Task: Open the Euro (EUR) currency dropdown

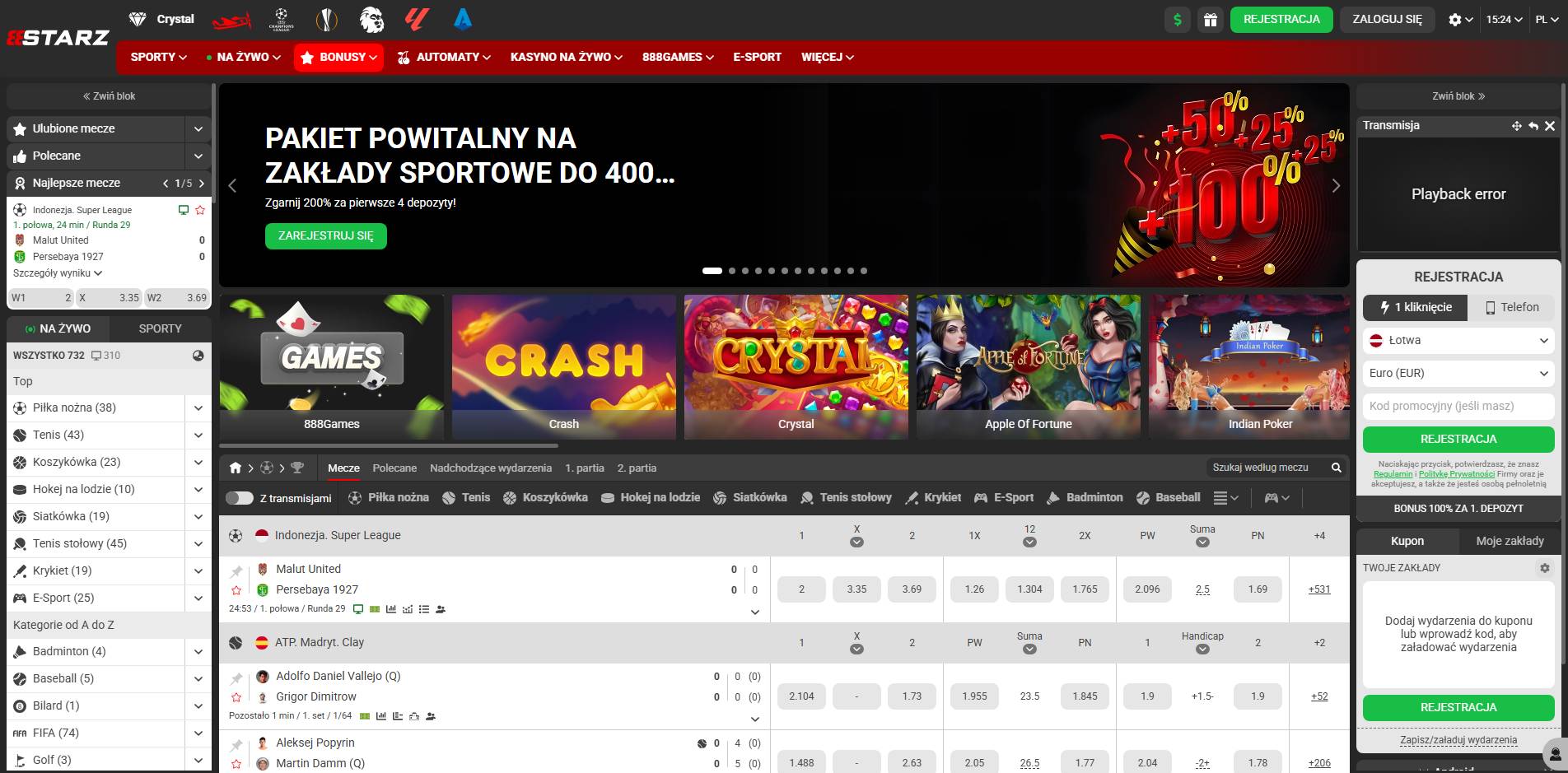Action: pos(1458,373)
